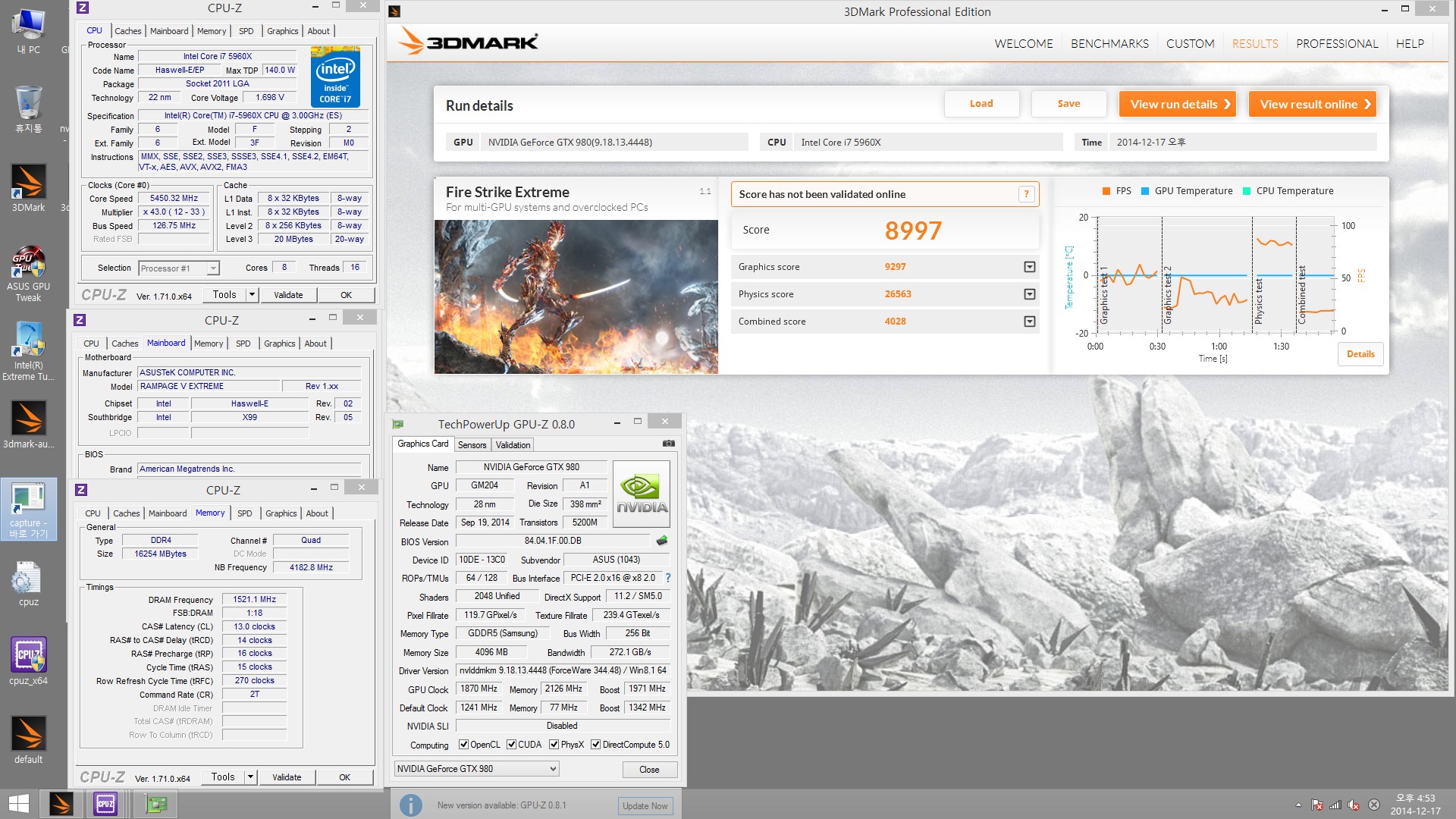Click the NVIDIA logo in GPU-Z

641,495
